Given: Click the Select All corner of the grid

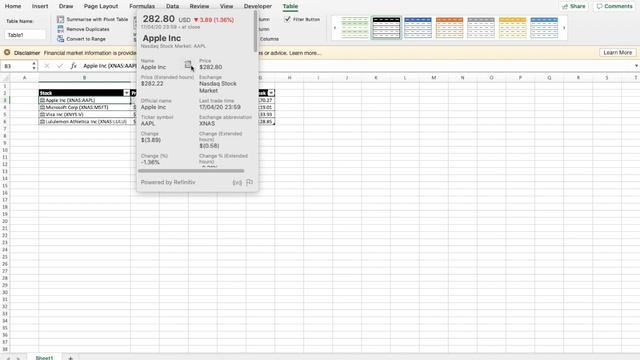Looking at the screenshot, I should point(5,78).
